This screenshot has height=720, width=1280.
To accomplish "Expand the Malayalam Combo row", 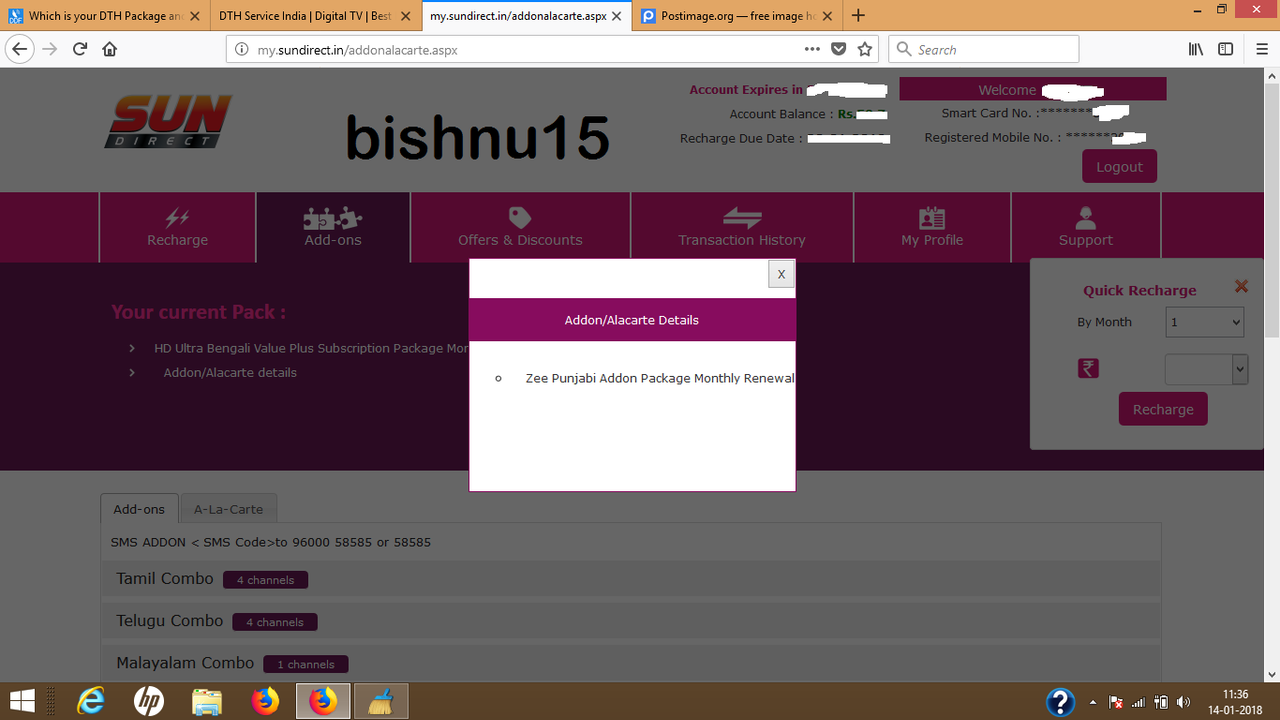I will [x=631, y=663].
